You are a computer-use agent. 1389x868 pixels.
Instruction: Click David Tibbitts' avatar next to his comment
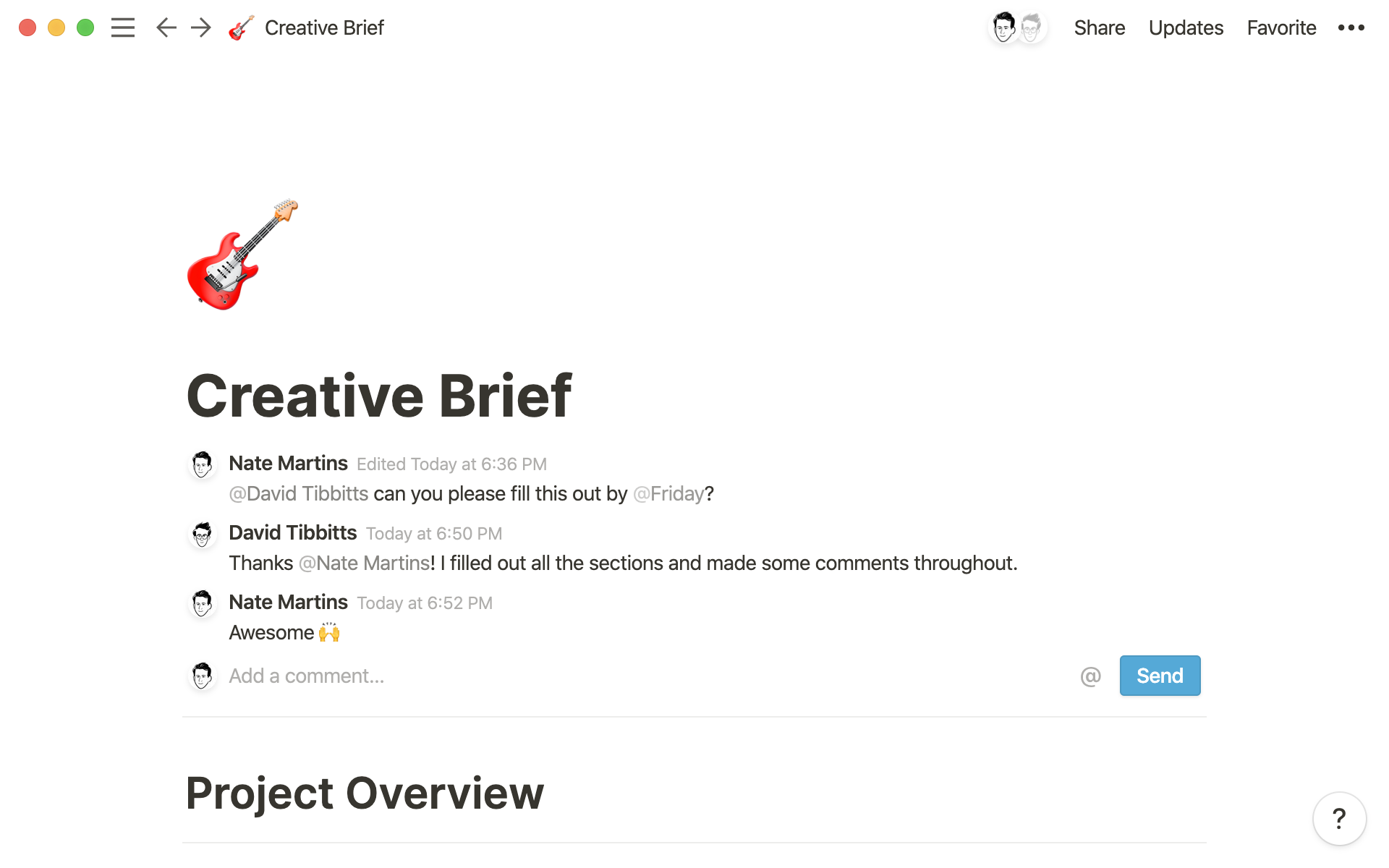(x=203, y=534)
